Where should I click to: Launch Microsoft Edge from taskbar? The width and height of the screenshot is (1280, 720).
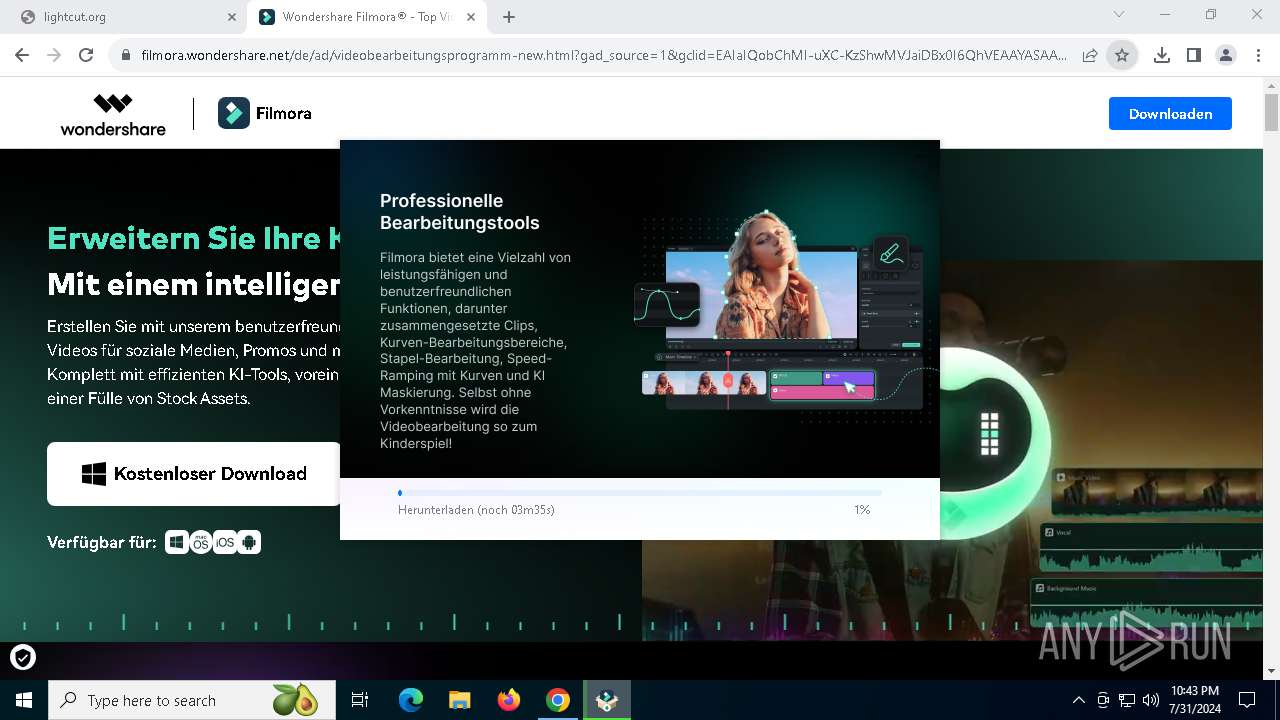click(x=411, y=700)
